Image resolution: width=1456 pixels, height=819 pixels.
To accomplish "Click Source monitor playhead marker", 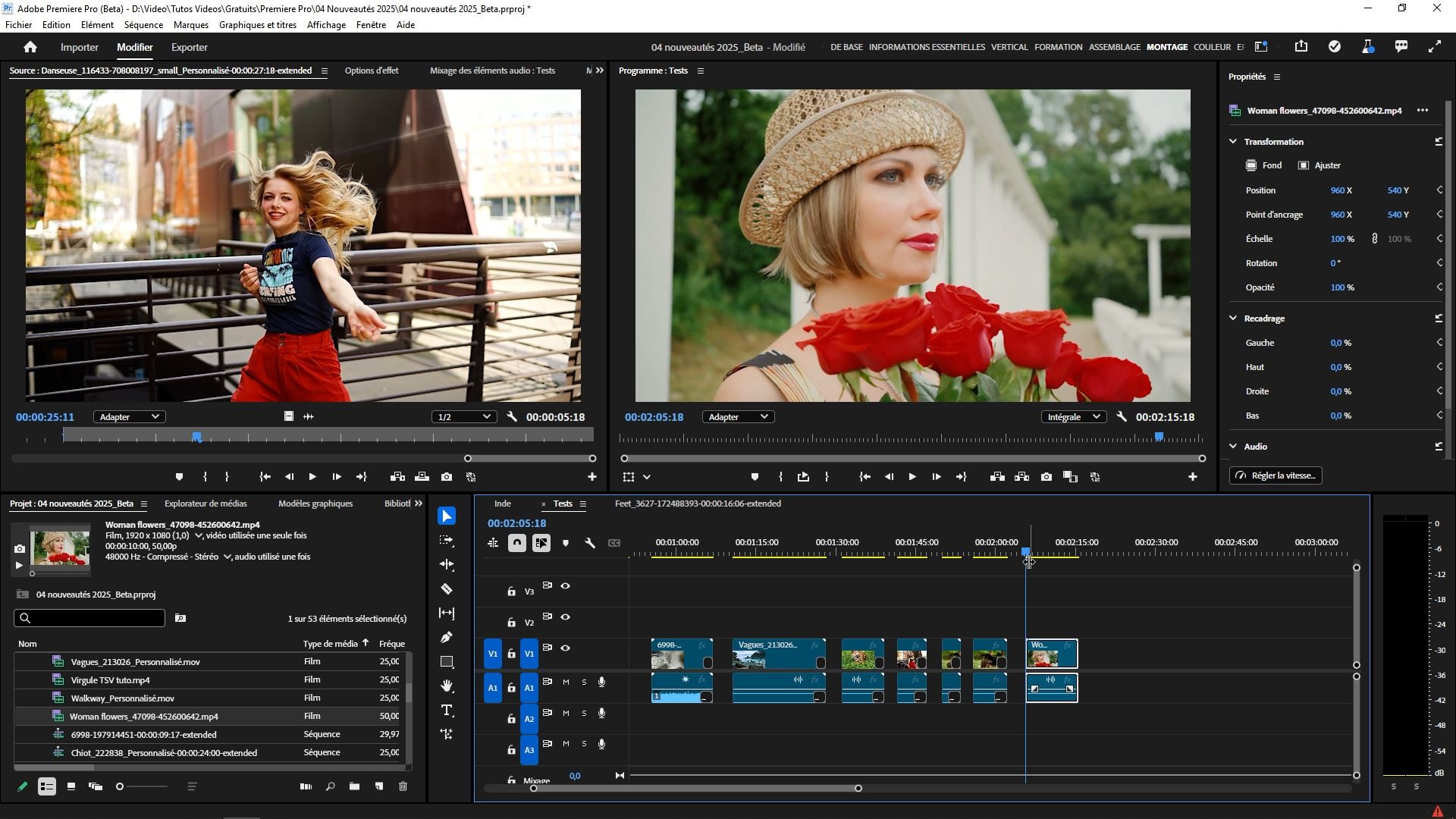I will click(197, 437).
